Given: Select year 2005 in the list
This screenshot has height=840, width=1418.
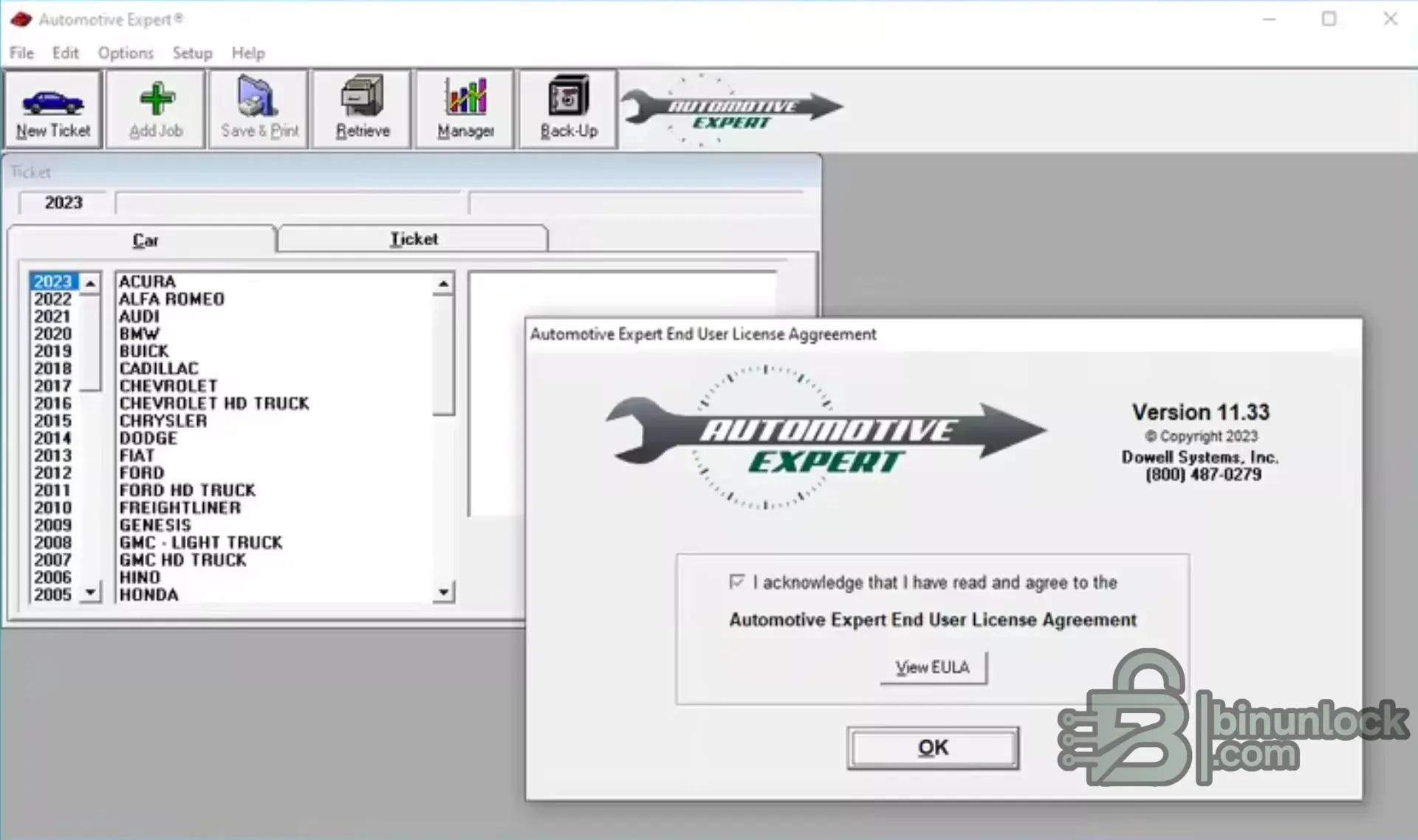Looking at the screenshot, I should tap(53, 595).
